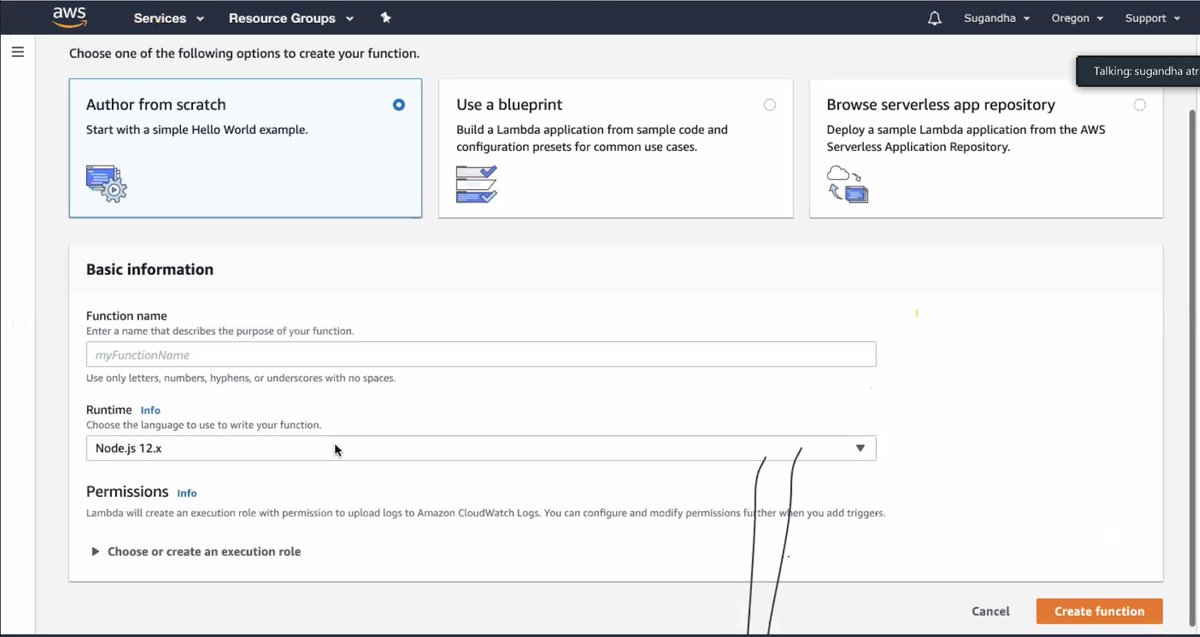1200x637 pixels.
Task: Open the Runtime Info link
Action: pos(150,410)
